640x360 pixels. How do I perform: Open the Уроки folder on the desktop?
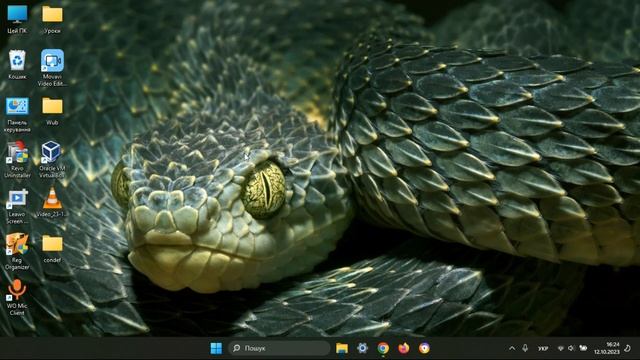click(x=52, y=19)
